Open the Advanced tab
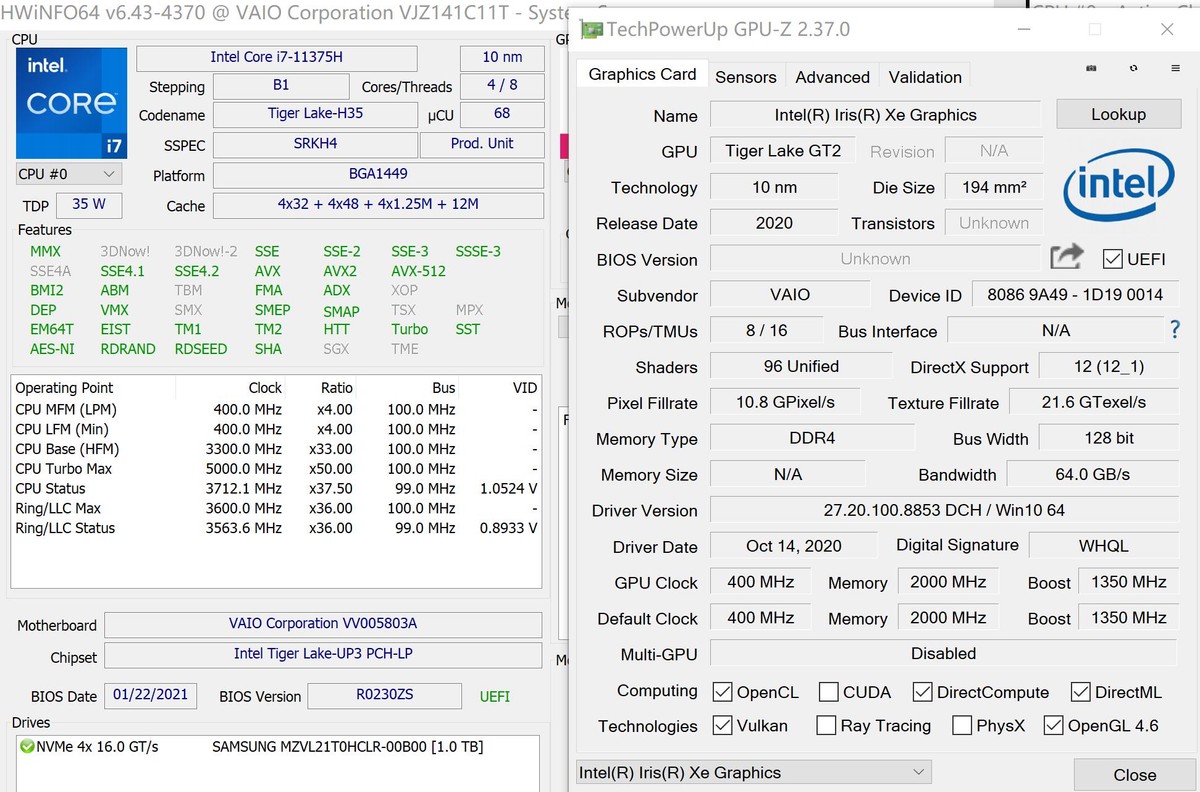The width and height of the screenshot is (1200, 792). pos(833,77)
